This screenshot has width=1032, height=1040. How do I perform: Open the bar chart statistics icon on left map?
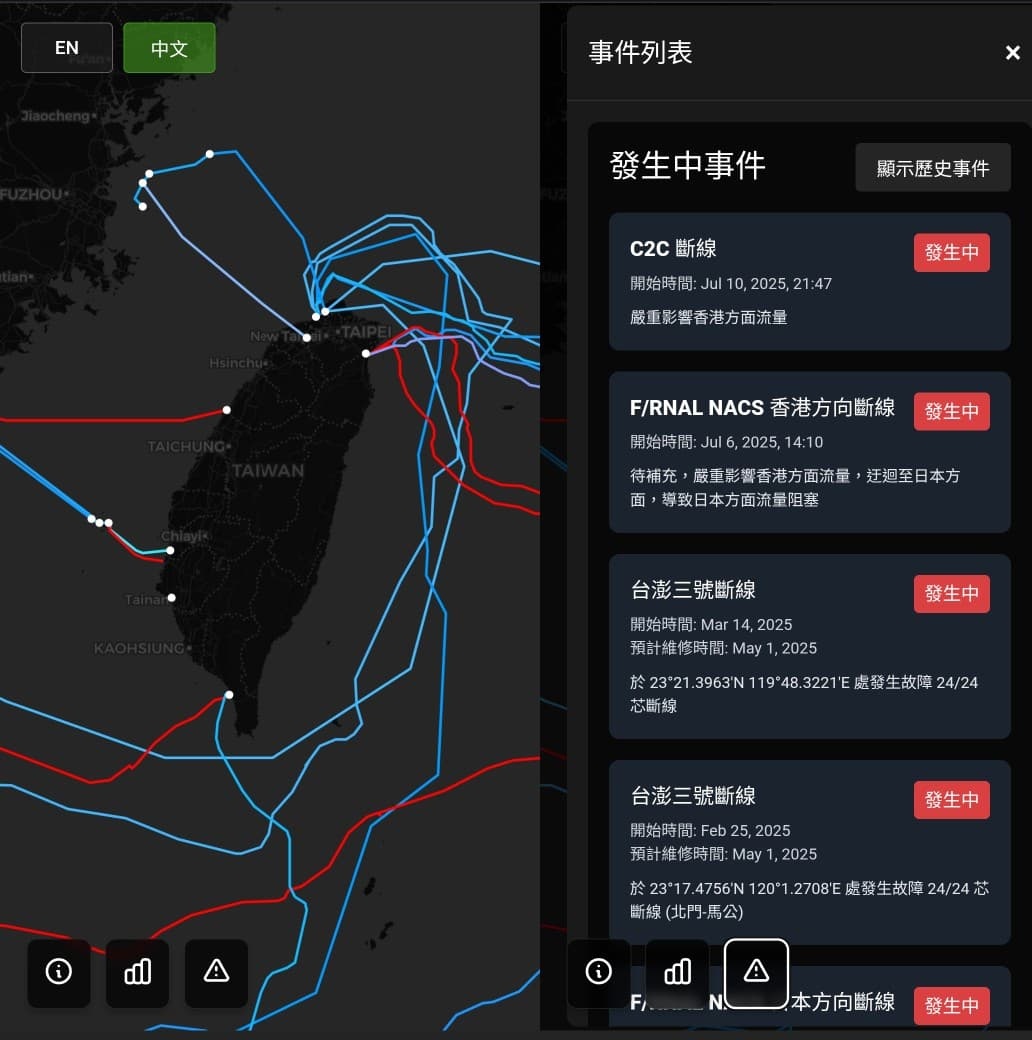pos(137,972)
